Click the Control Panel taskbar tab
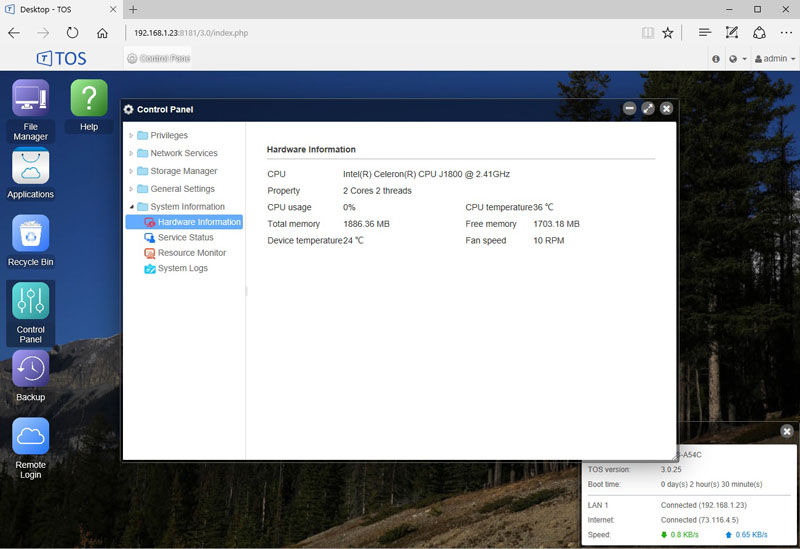Image resolution: width=800 pixels, height=549 pixels. click(158, 58)
